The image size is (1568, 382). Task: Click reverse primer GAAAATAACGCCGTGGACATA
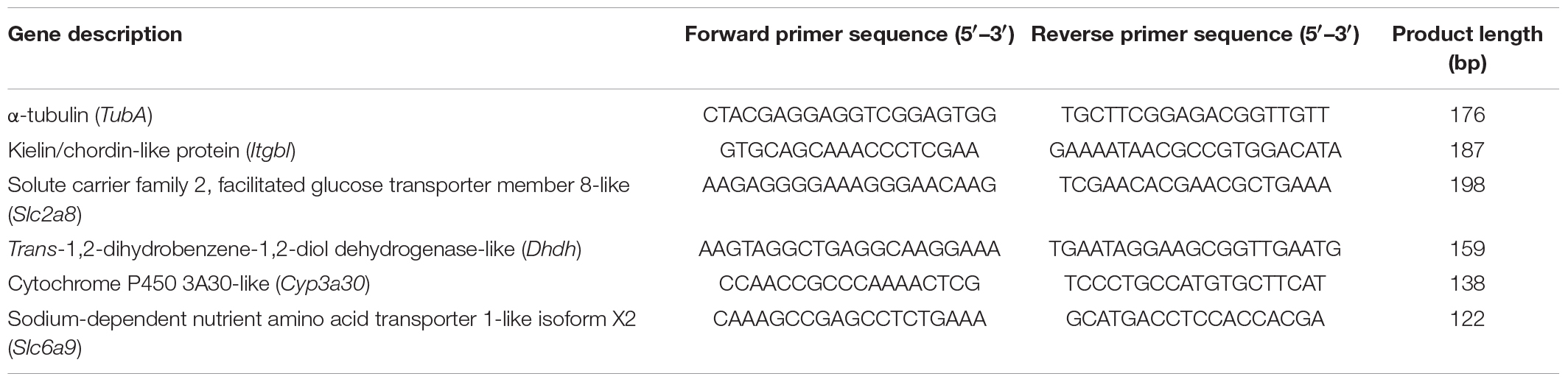[1195, 150]
